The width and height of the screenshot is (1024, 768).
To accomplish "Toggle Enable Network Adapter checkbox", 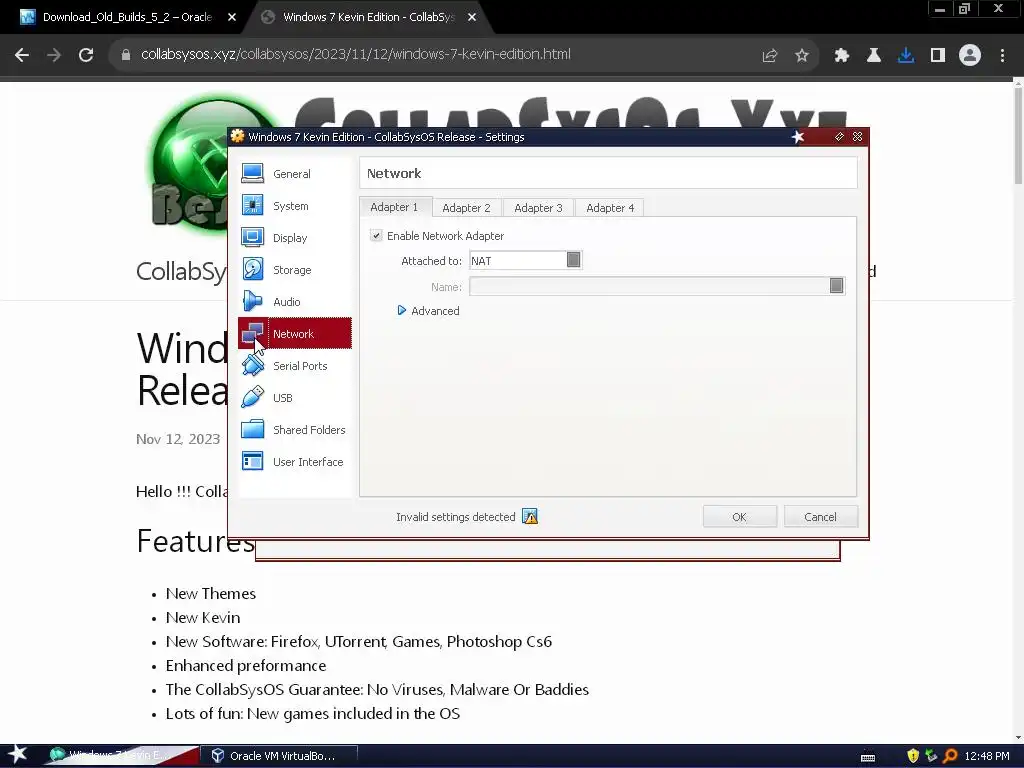I will [x=376, y=235].
